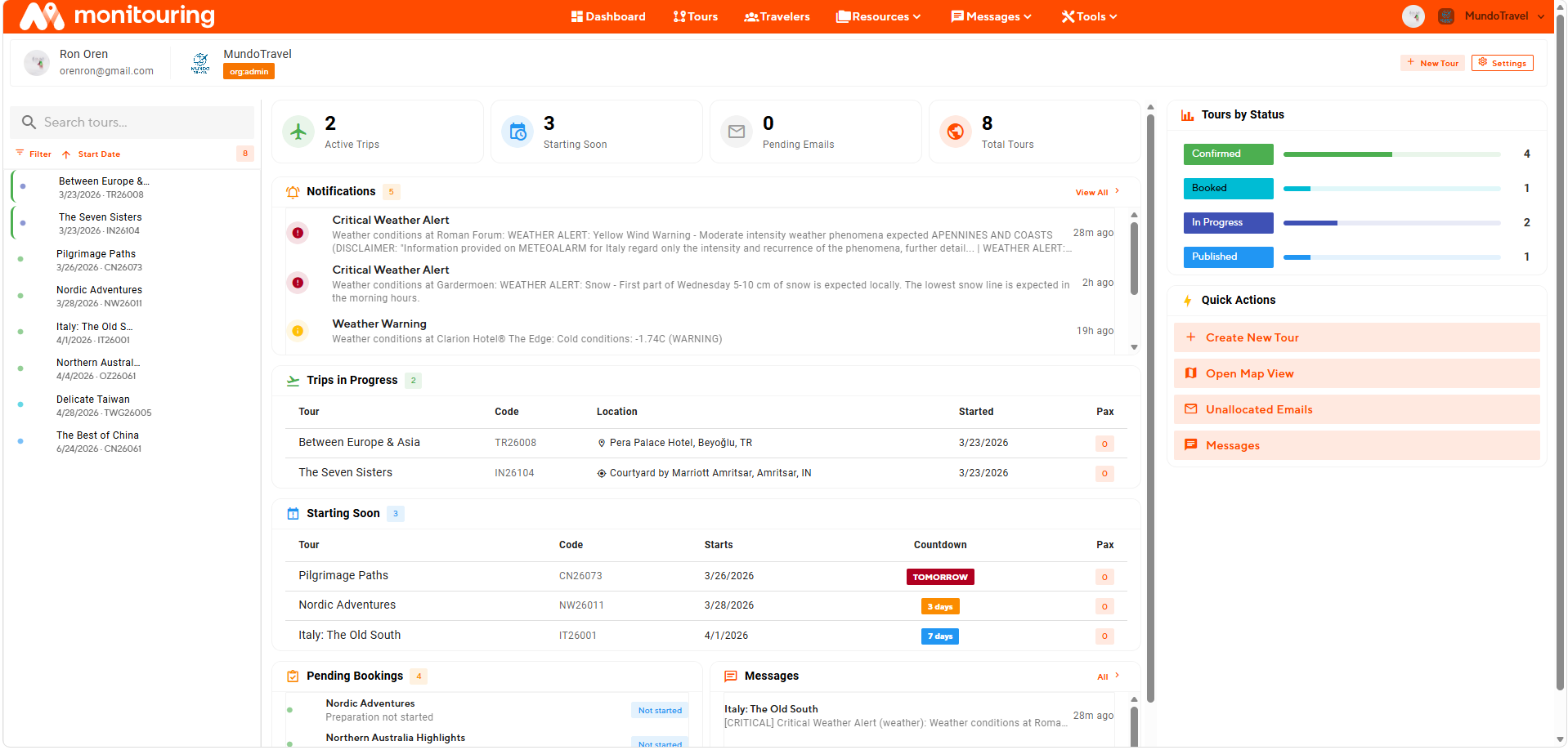Screen dimensions: 1568x750
Task: Click the Pending Emails envelope icon
Action: click(737, 132)
